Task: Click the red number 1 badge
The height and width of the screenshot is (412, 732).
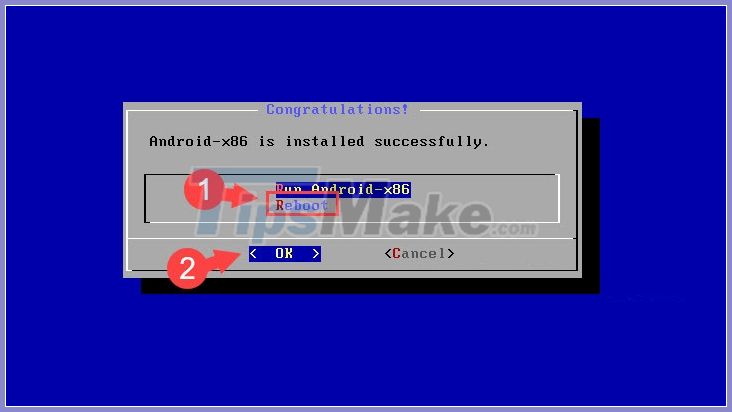Action: coord(204,190)
